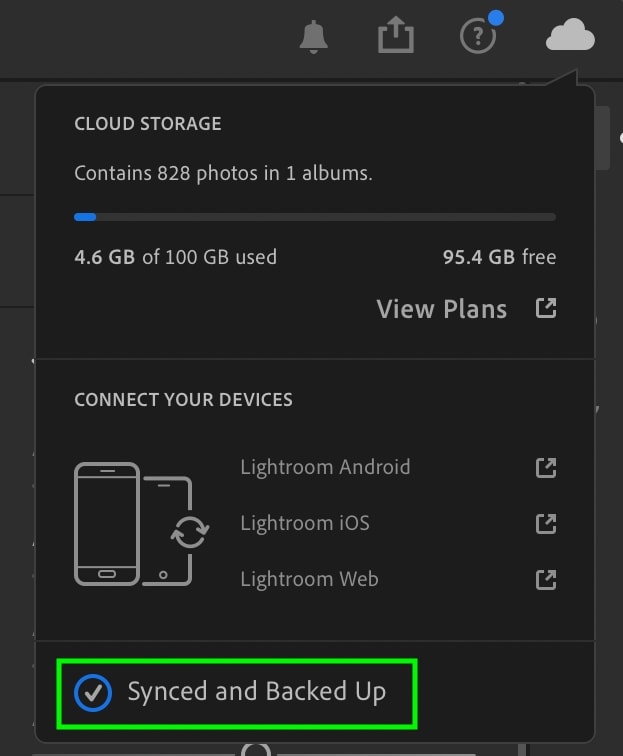
Task: Open Lightroom Android external link icon
Action: pos(546,468)
